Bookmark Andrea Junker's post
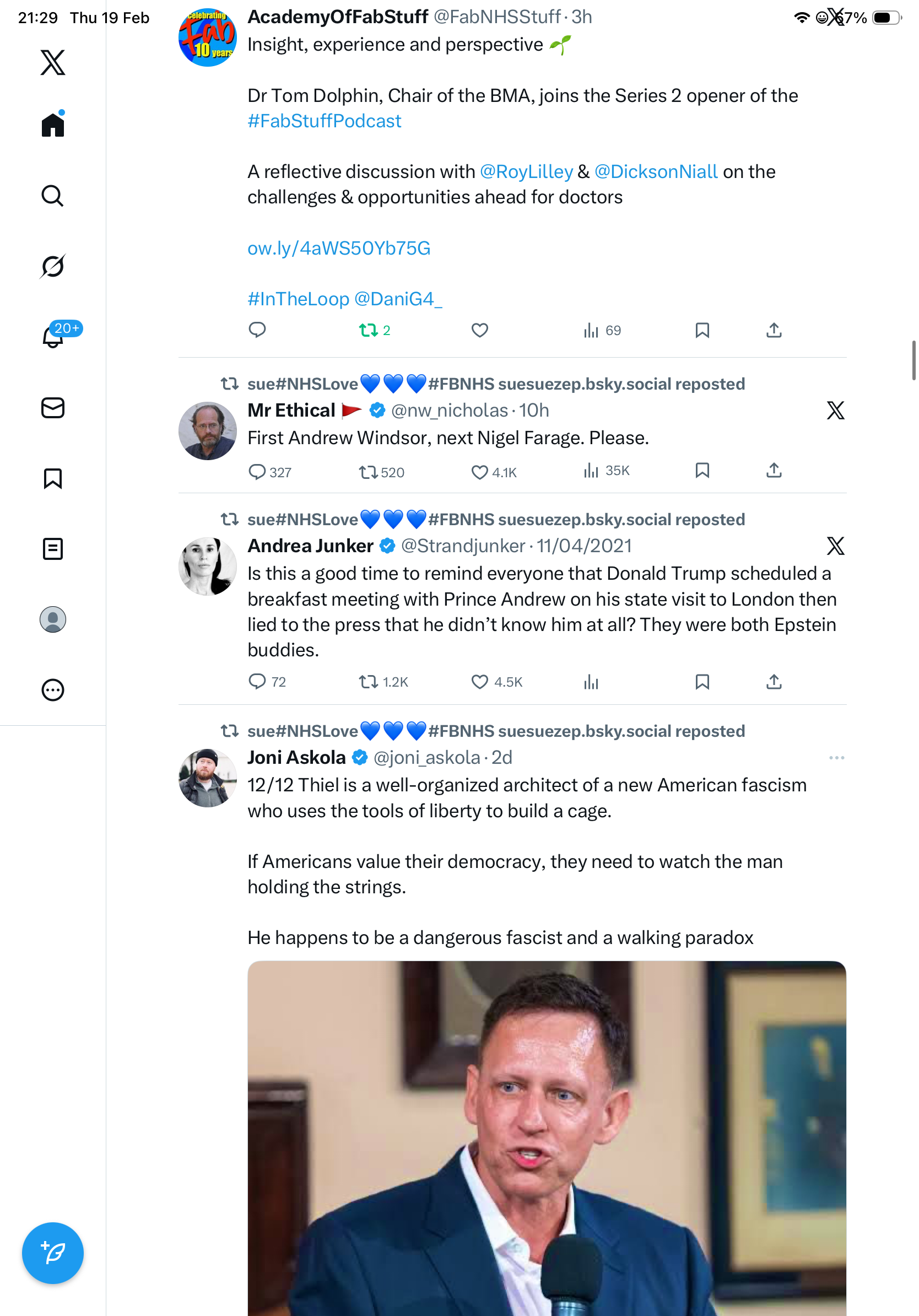Screen dimensions: 919x1316 702,682
